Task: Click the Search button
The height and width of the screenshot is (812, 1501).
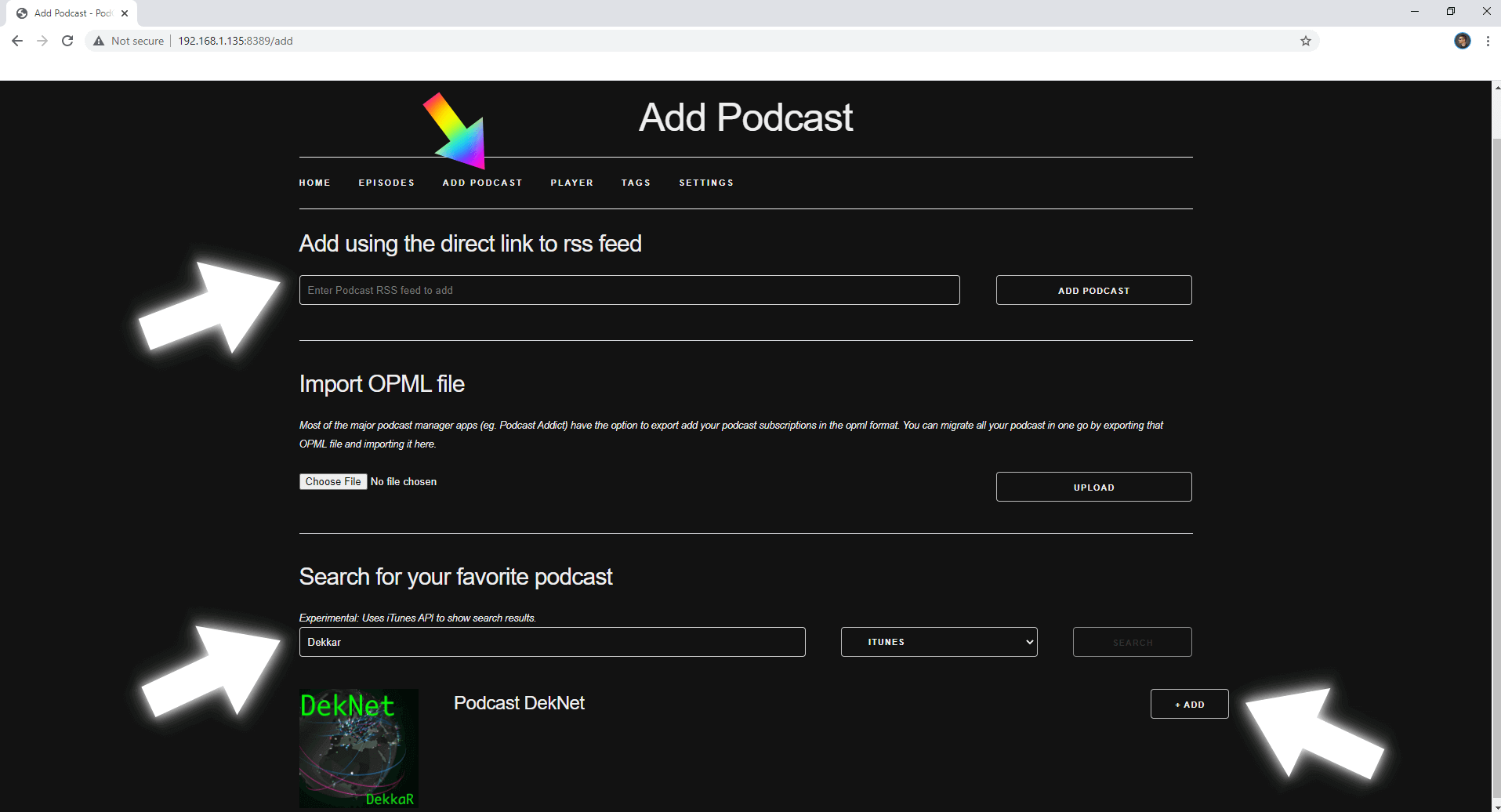Action: [x=1132, y=642]
